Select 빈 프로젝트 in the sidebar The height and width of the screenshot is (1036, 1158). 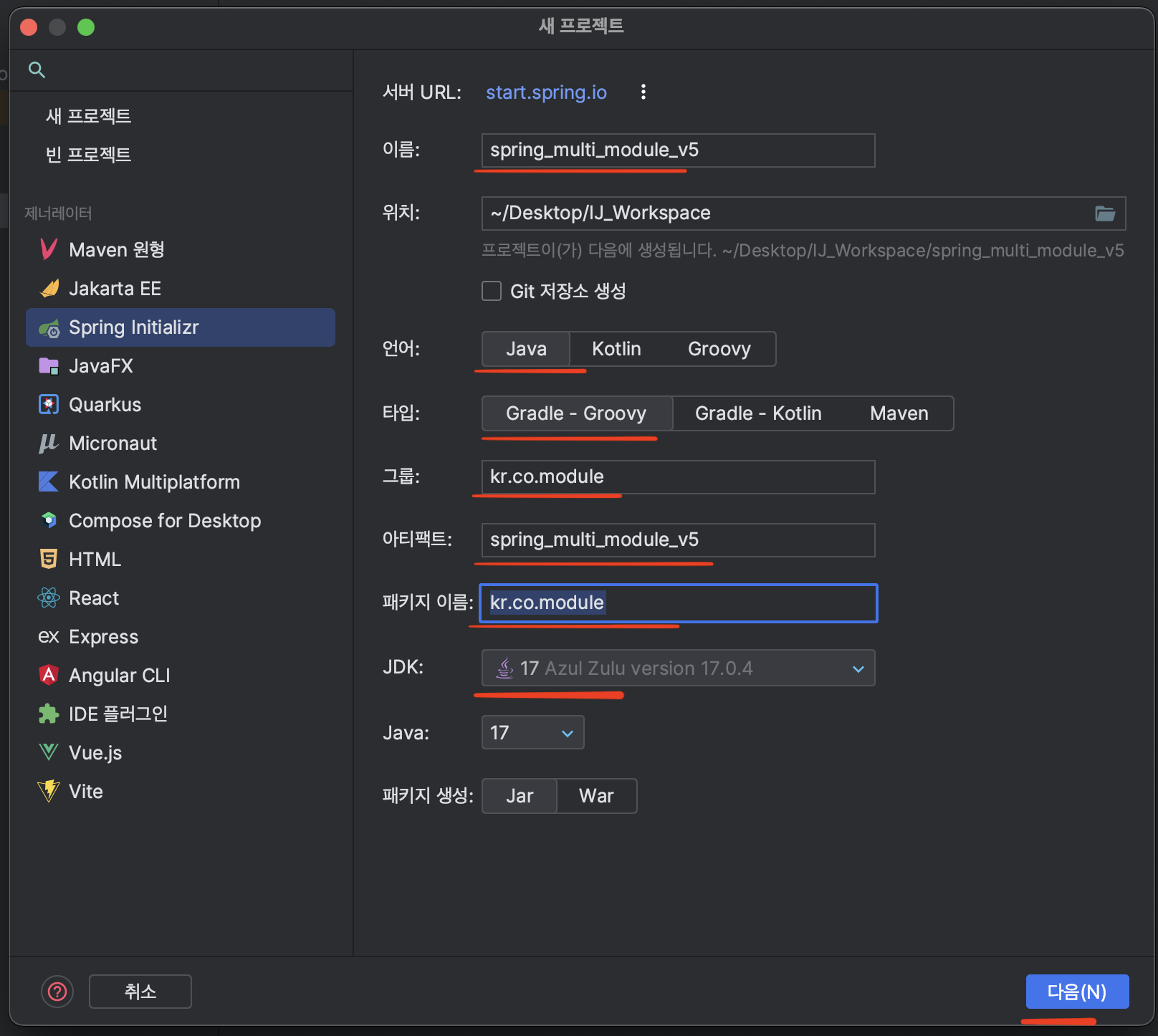tap(88, 155)
